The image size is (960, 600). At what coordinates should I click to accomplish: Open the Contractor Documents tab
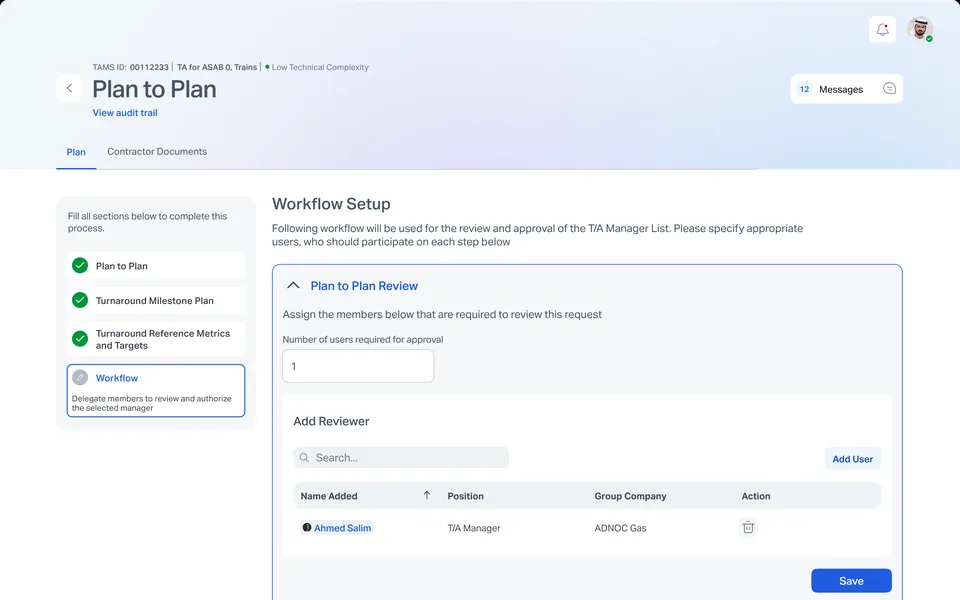click(157, 151)
